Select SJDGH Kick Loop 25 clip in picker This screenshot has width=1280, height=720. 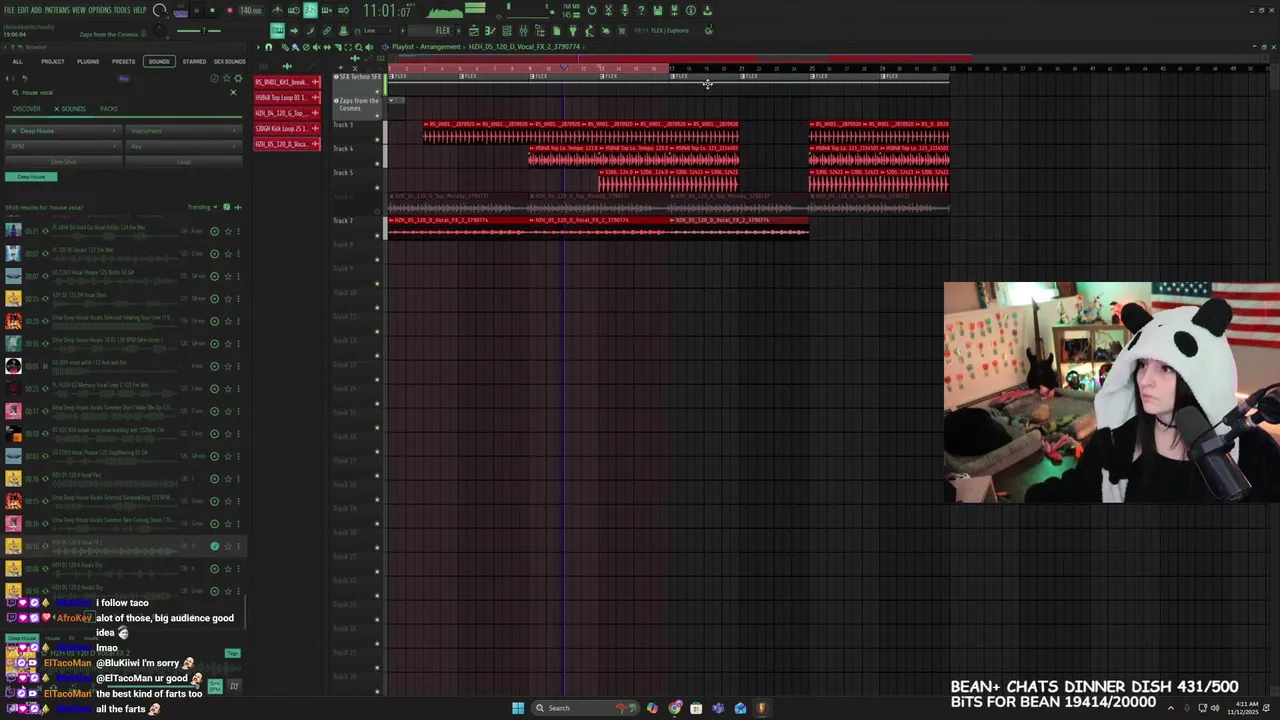(287, 128)
